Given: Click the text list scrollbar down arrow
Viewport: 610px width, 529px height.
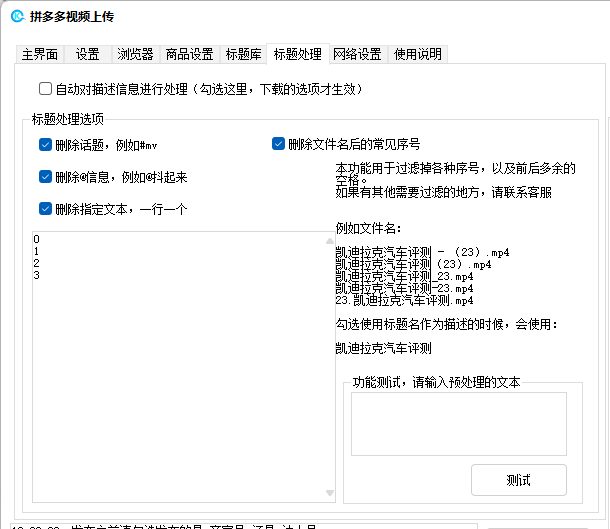Looking at the screenshot, I should tap(330, 493).
